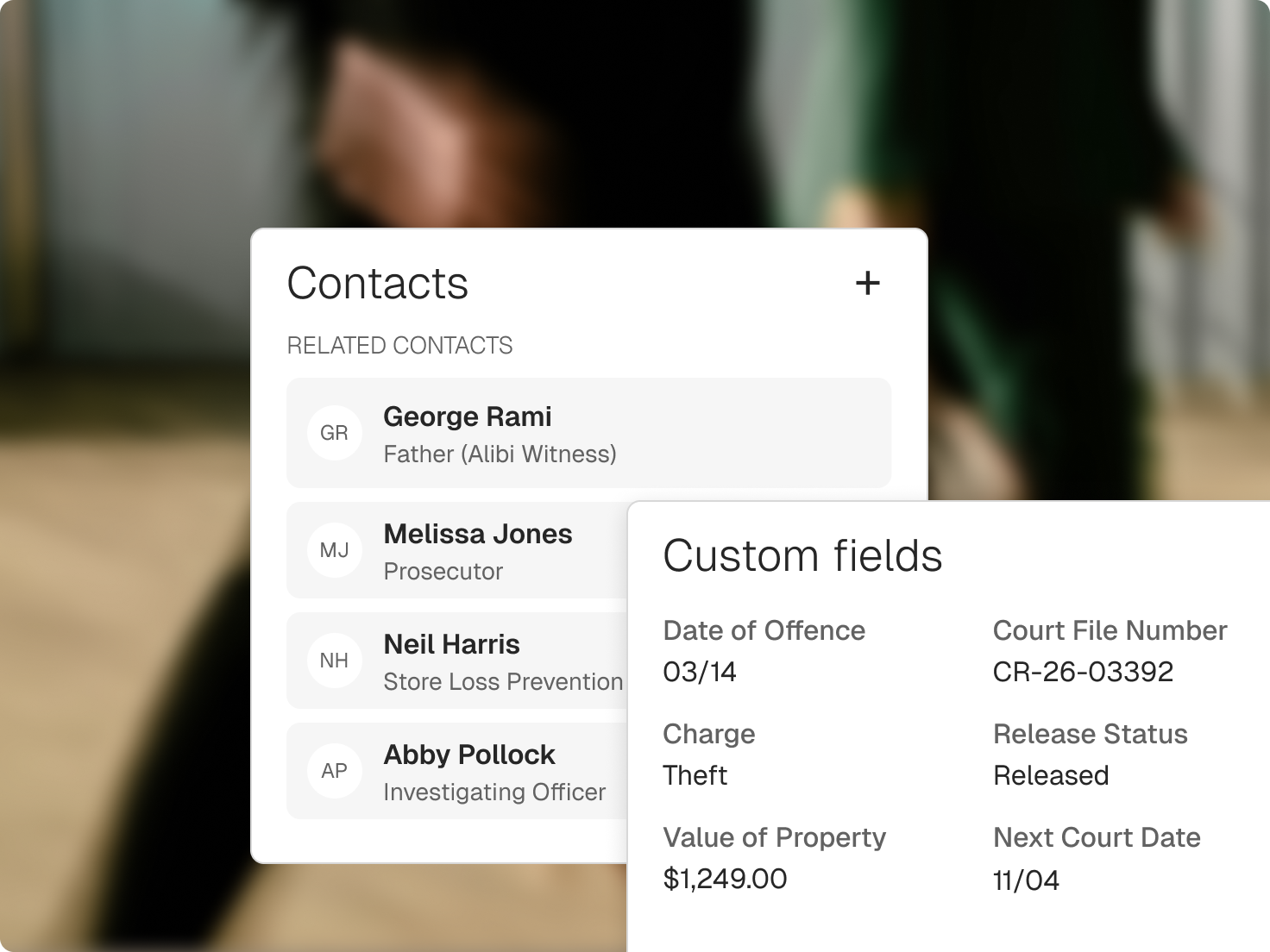Screen dimensions: 1270x952
Task: Click the Investigating Officer role text
Action: click(x=494, y=792)
